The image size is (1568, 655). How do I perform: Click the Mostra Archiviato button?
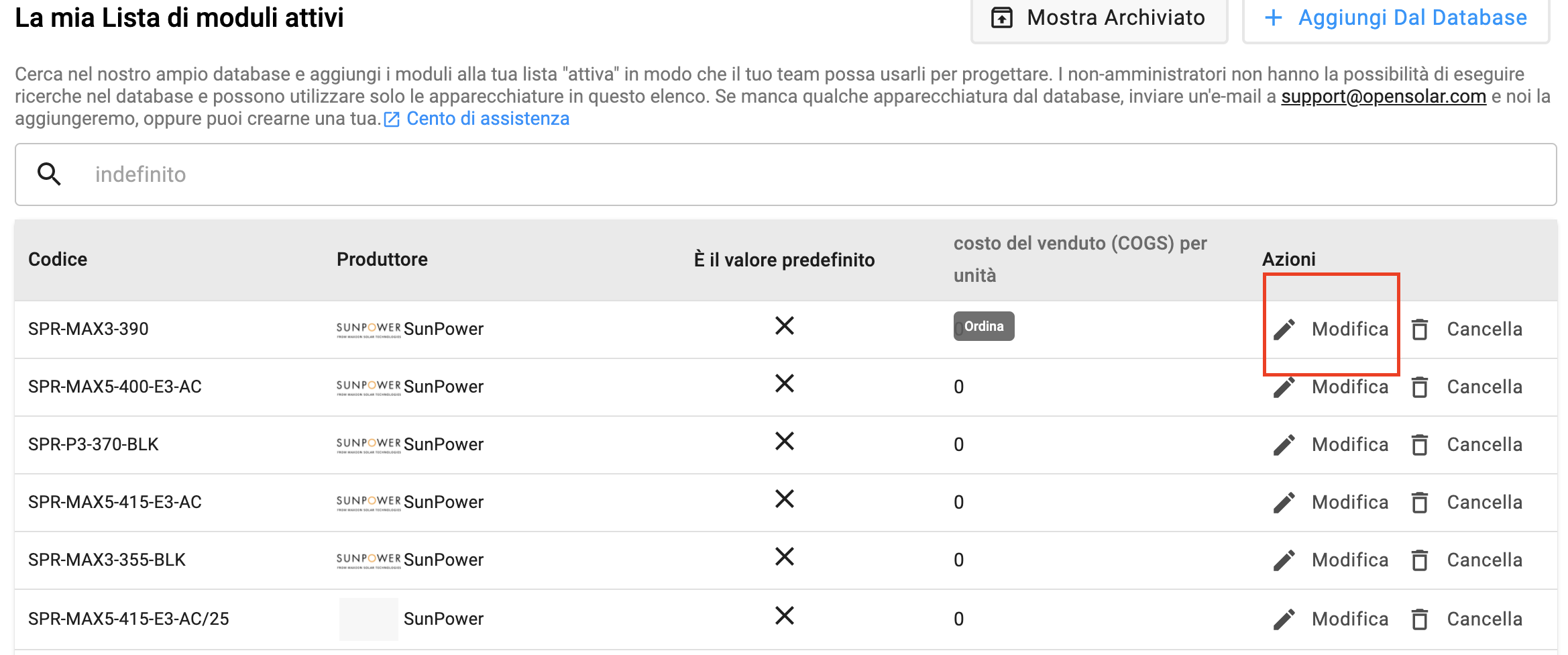(x=1099, y=19)
